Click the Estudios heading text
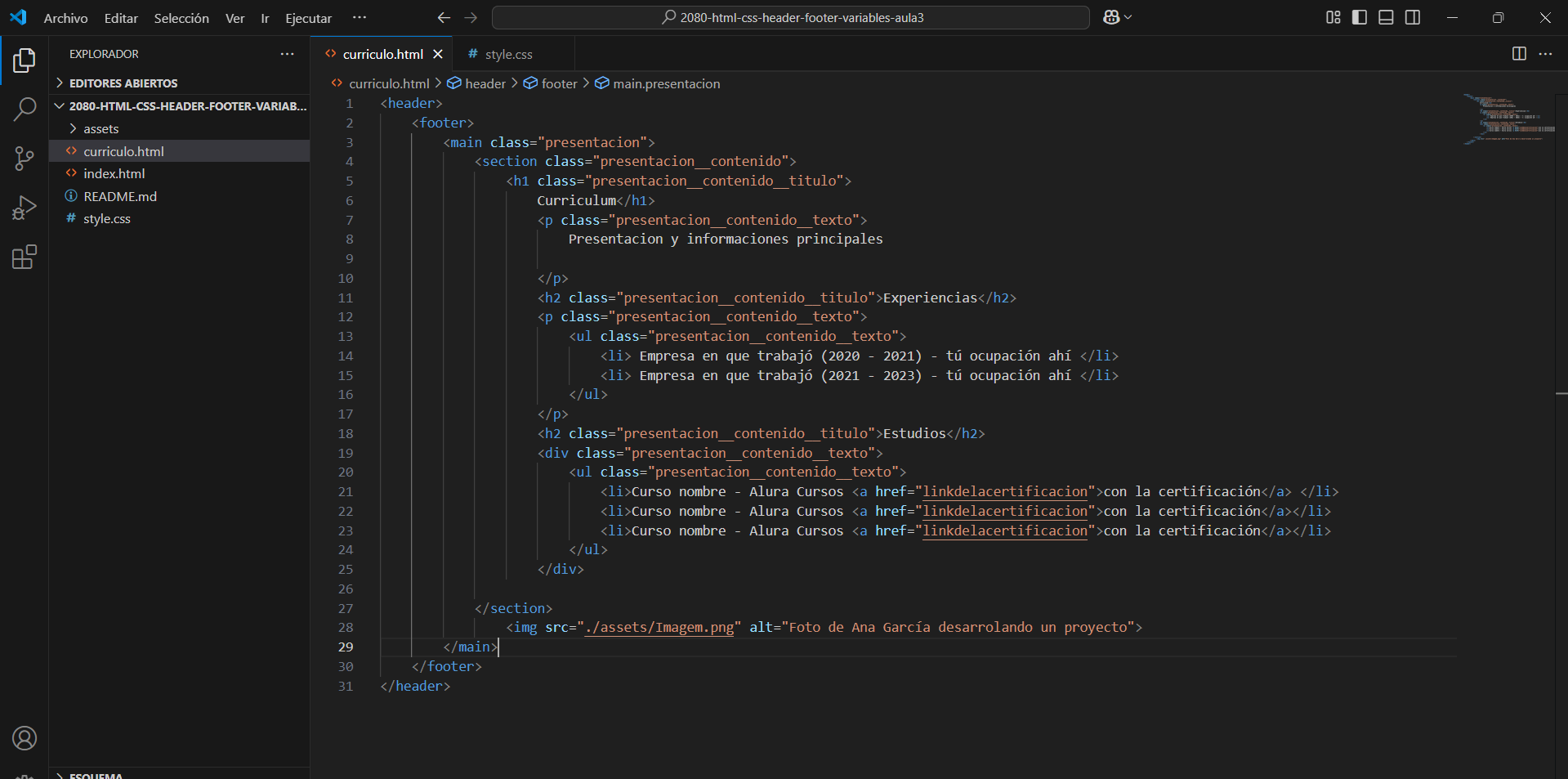 click(914, 433)
